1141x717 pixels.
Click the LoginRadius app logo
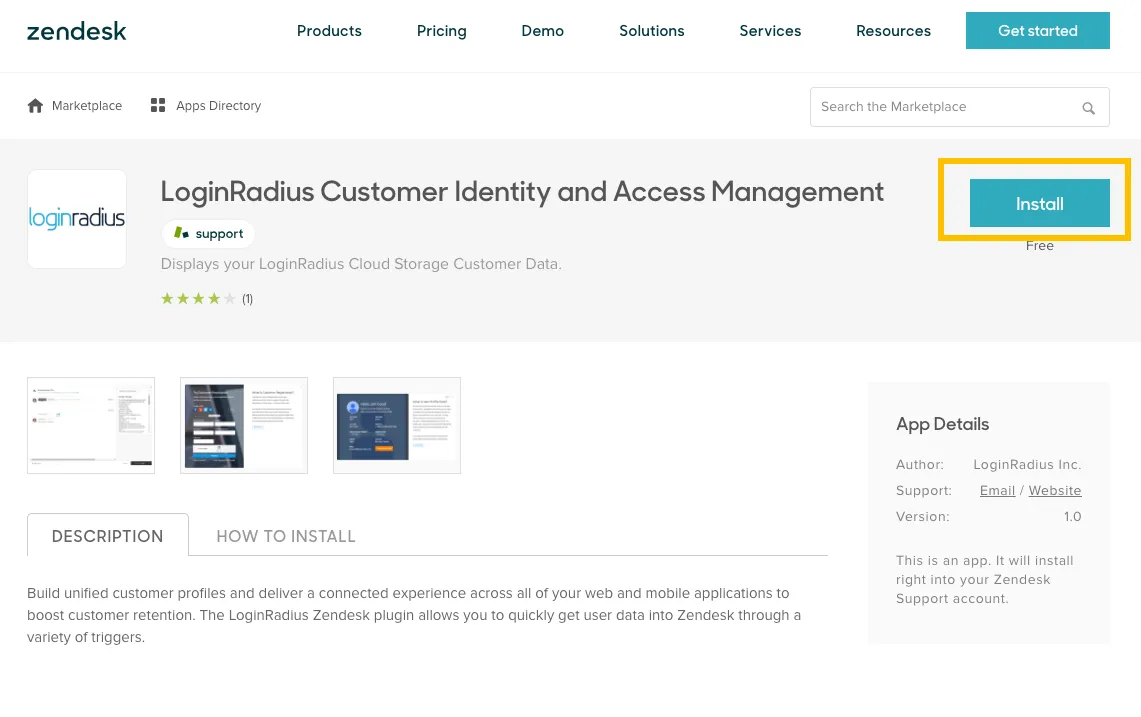[x=77, y=219]
